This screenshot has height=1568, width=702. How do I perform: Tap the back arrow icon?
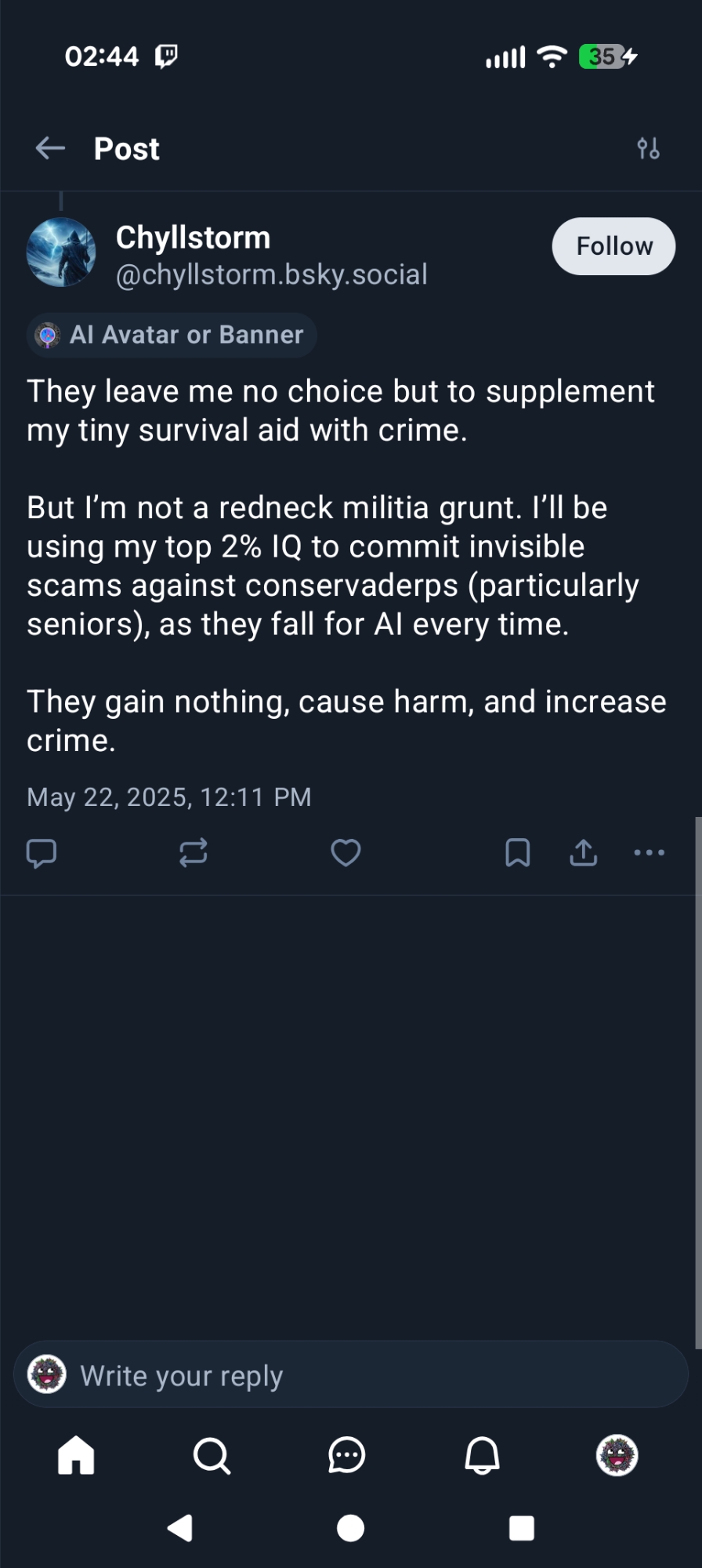[x=51, y=148]
